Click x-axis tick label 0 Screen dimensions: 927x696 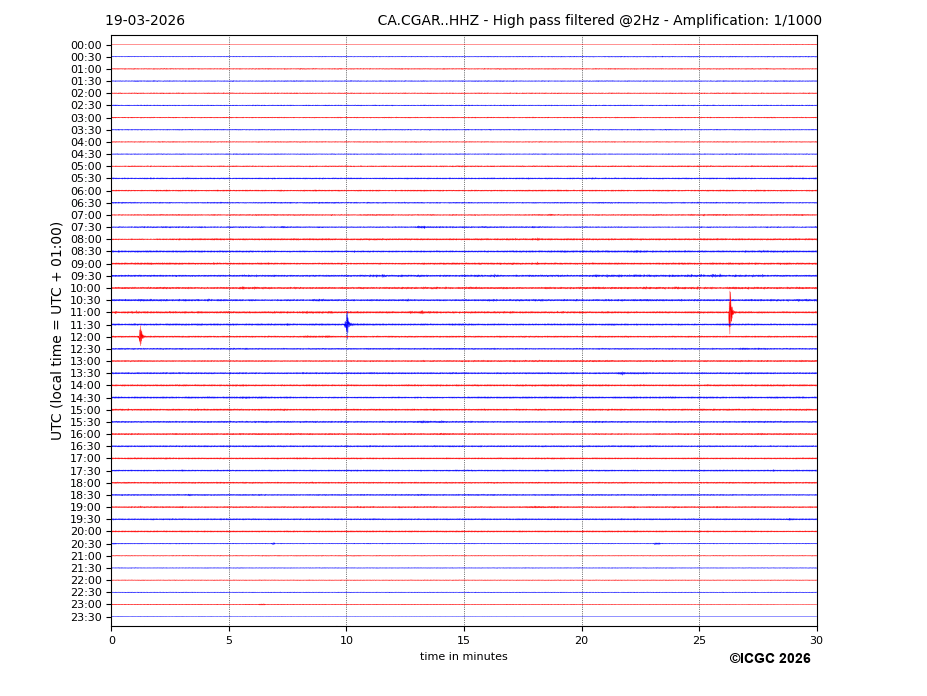(112, 640)
